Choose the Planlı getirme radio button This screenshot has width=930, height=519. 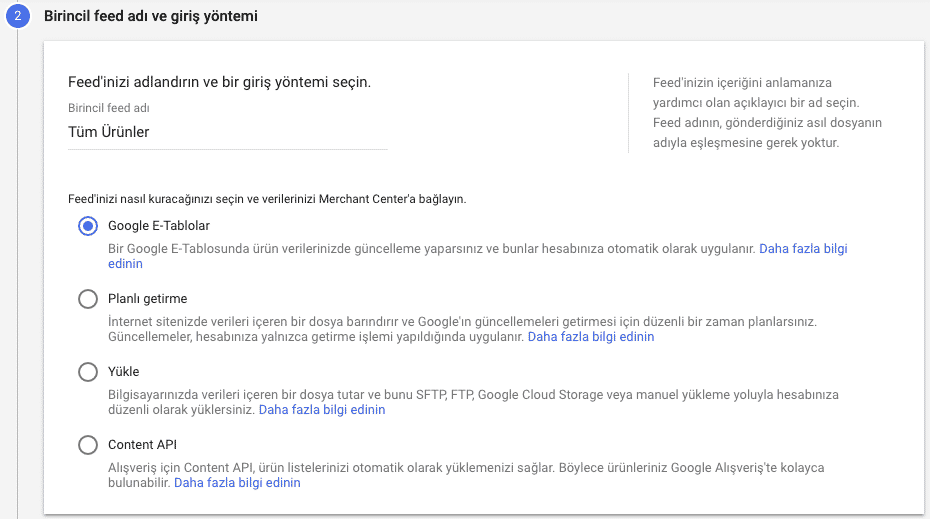(88, 299)
